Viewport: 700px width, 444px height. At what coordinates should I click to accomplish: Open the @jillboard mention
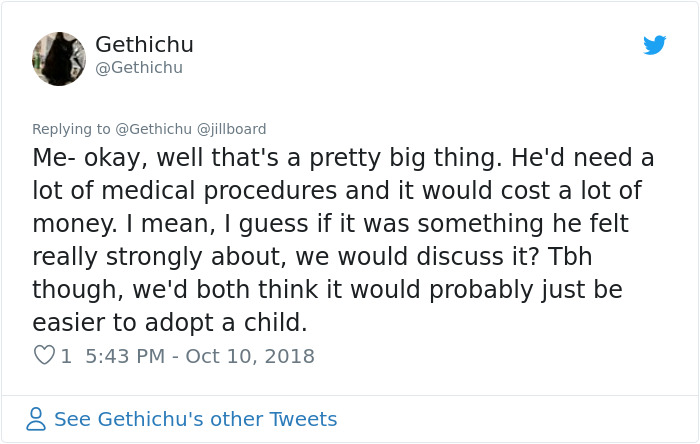(232, 129)
